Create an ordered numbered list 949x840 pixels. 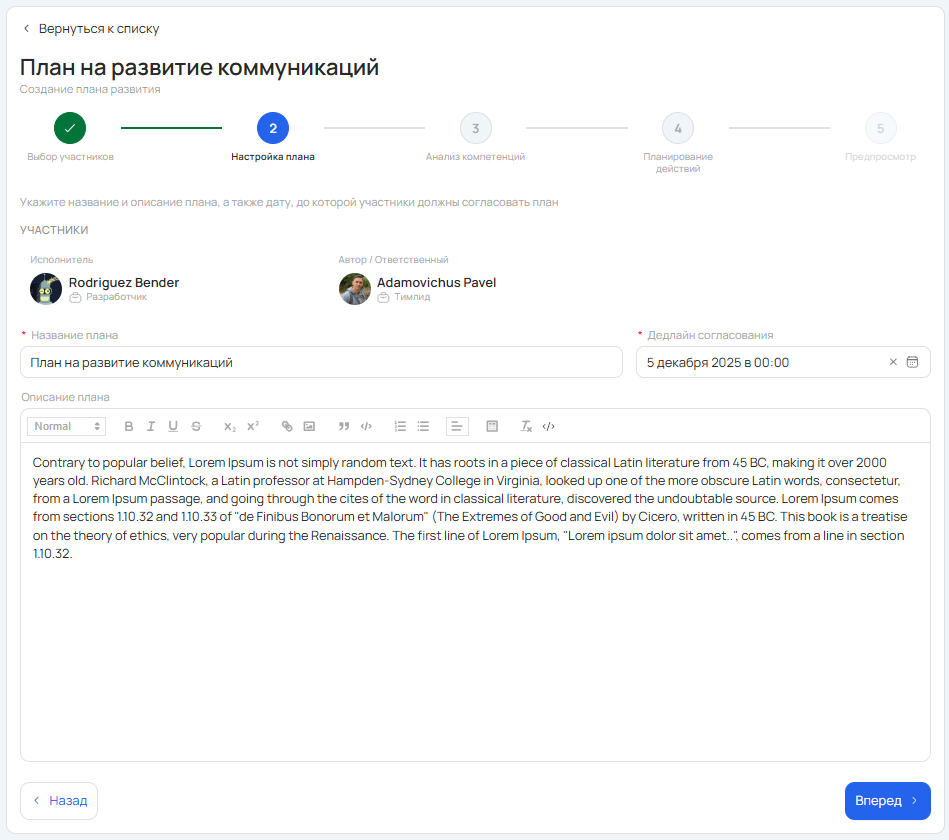point(400,426)
